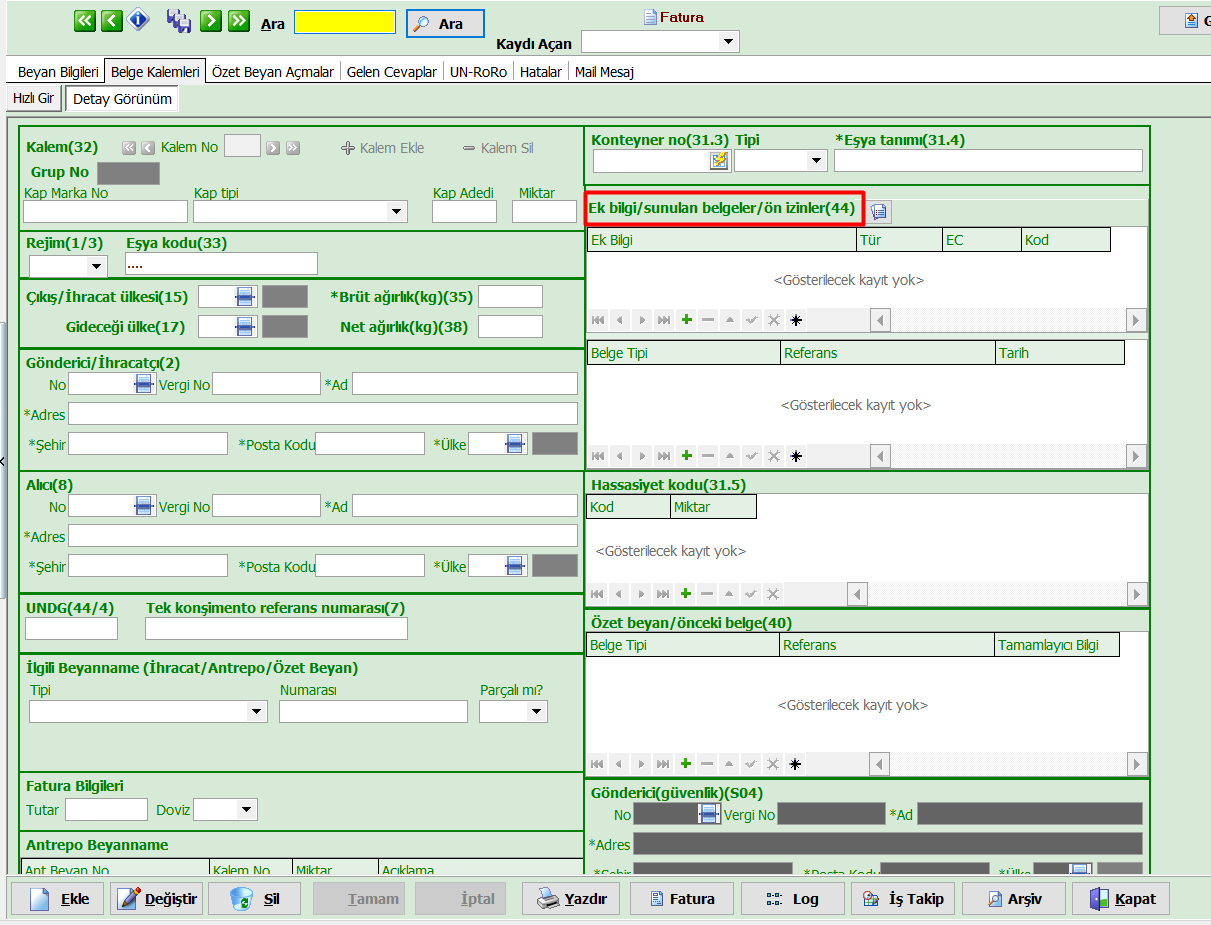
Task: Go to first record with double-left arrow
Action: (x=85, y=21)
